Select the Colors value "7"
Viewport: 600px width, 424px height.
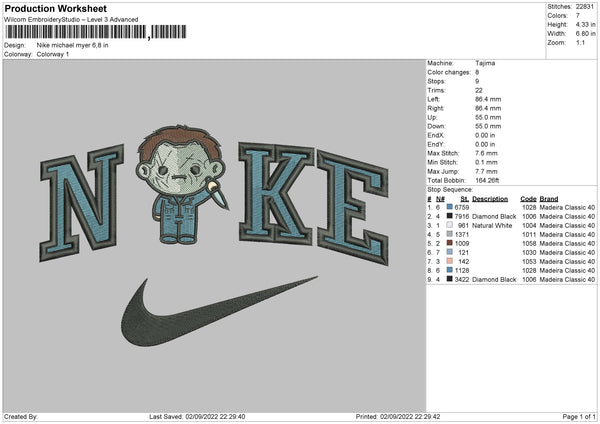[577, 16]
